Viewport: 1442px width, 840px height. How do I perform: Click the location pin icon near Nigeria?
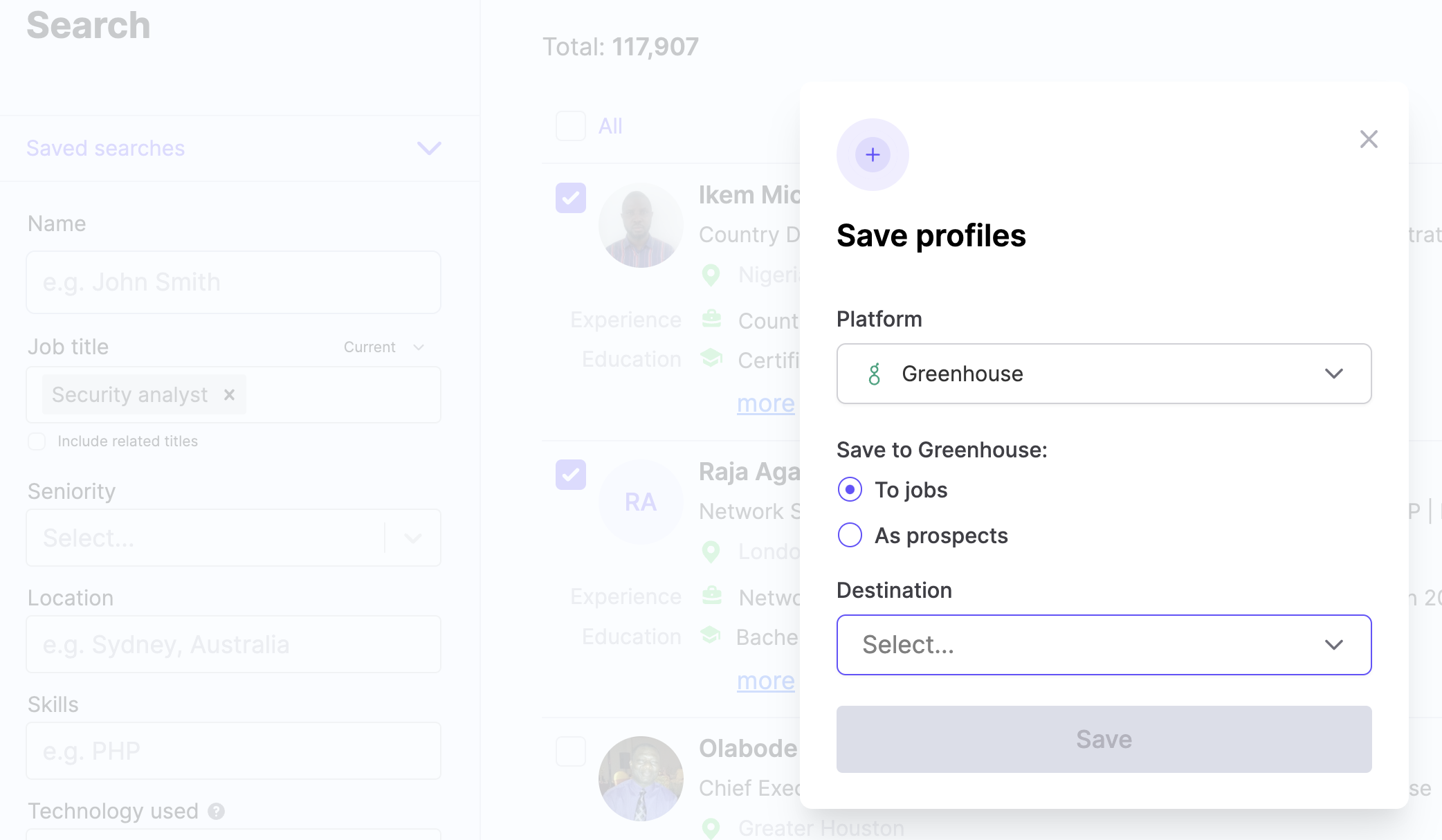711,275
